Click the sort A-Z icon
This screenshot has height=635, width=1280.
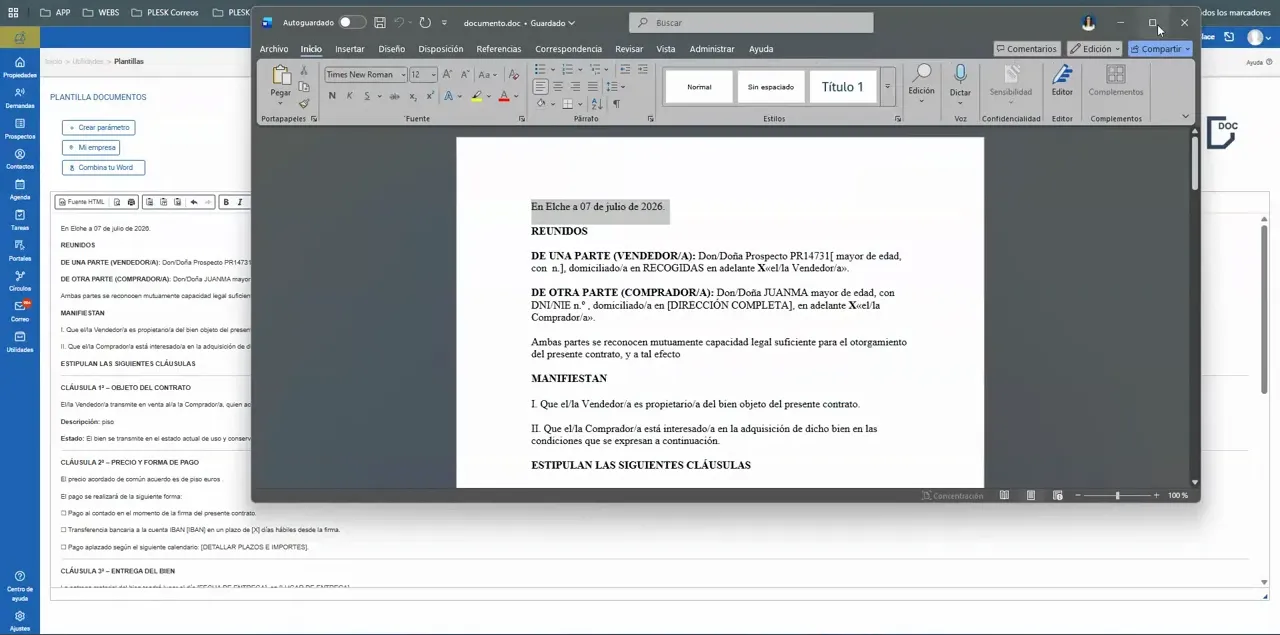[598, 103]
